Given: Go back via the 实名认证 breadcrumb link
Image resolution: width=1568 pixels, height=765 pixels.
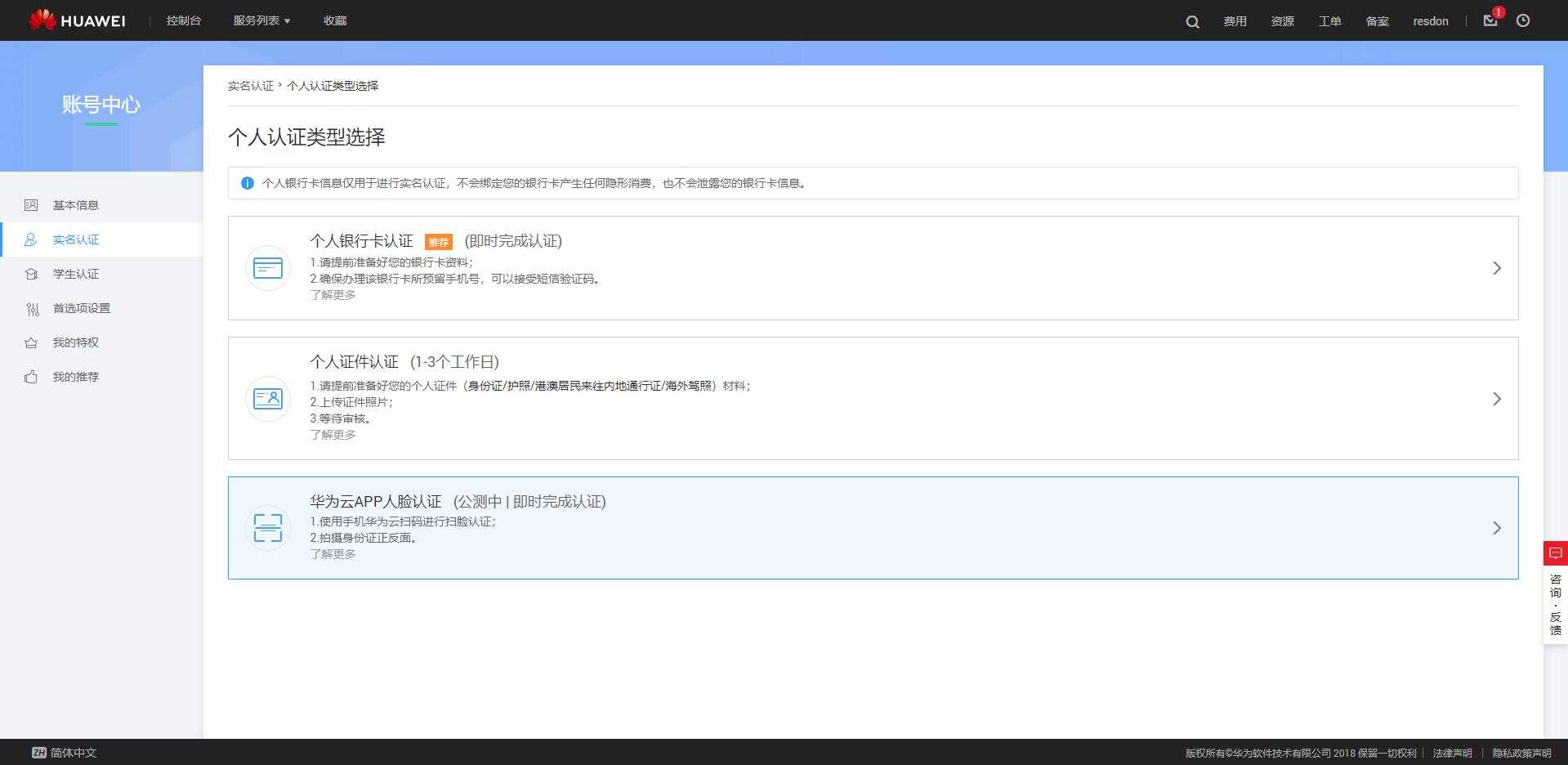Looking at the screenshot, I should click(251, 86).
